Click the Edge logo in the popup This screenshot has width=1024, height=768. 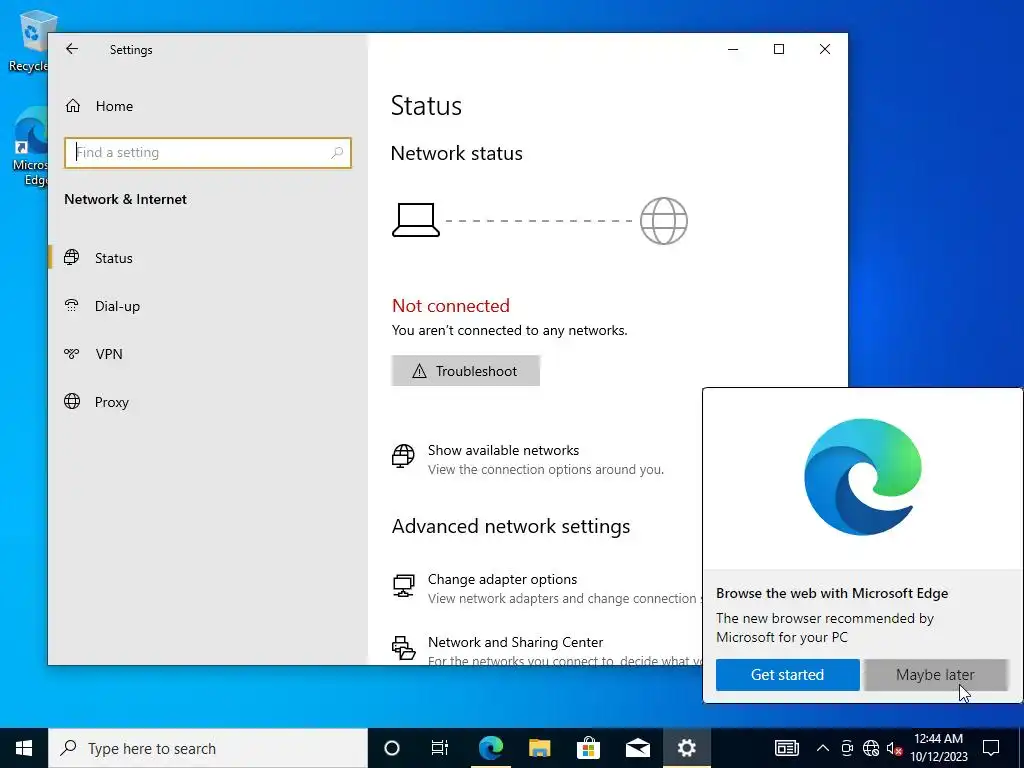[x=863, y=477]
